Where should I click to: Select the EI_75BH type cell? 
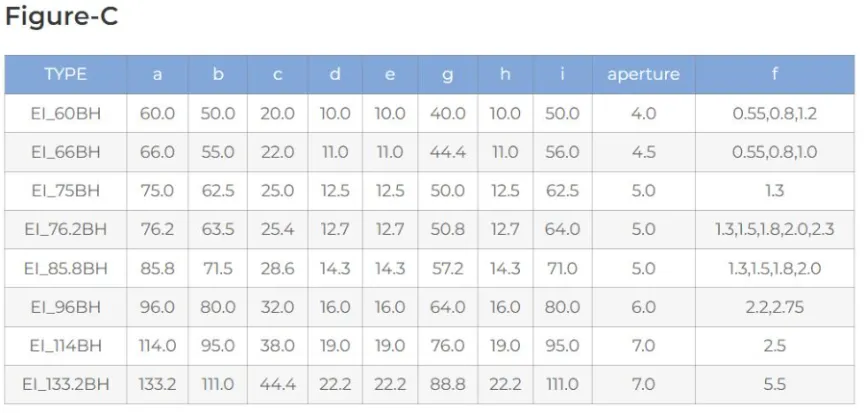point(66,191)
